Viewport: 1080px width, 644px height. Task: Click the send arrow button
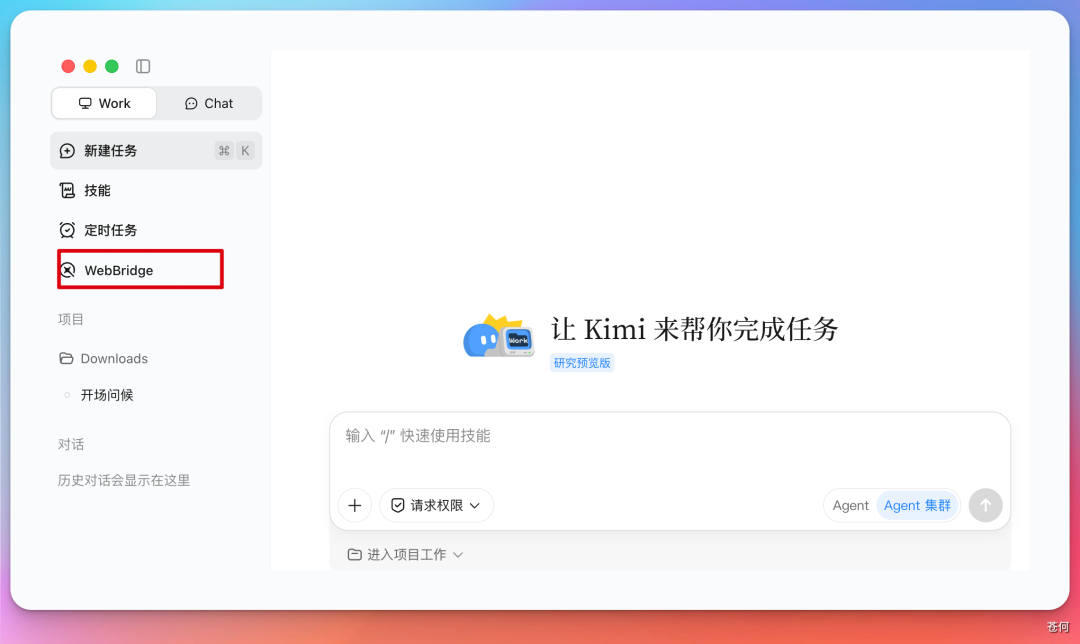tap(986, 506)
